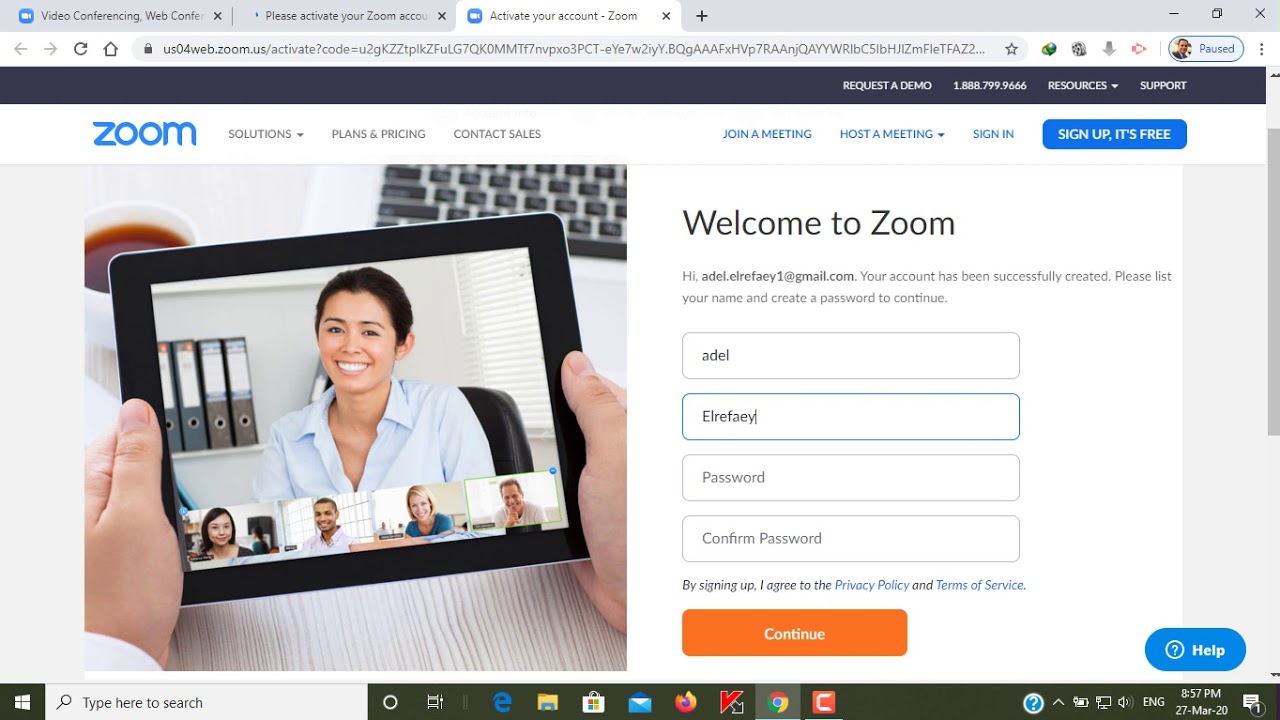Click the tablet video call image
The width and height of the screenshot is (1280, 720).
355,417
